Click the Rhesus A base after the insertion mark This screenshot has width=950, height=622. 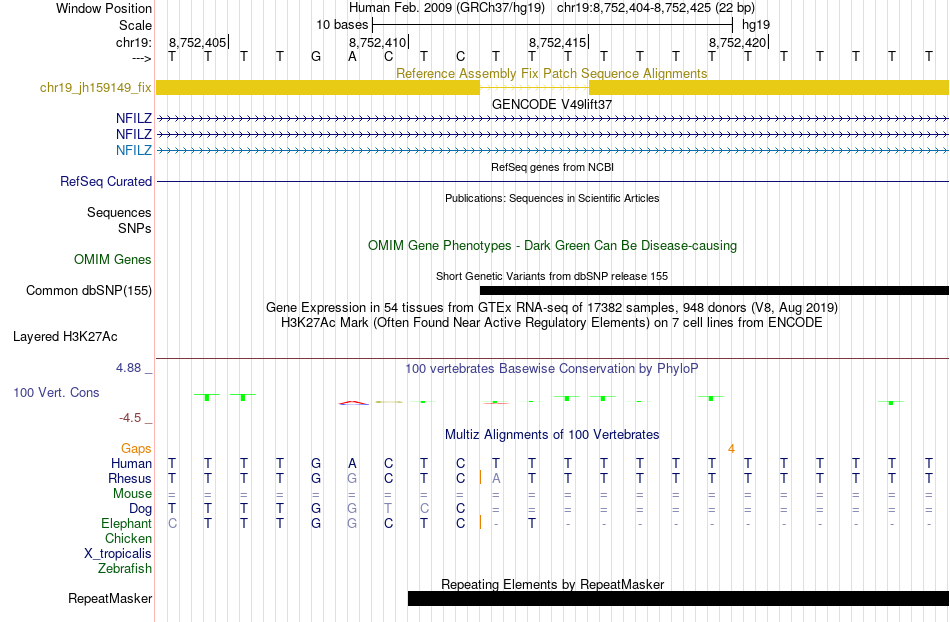496,478
